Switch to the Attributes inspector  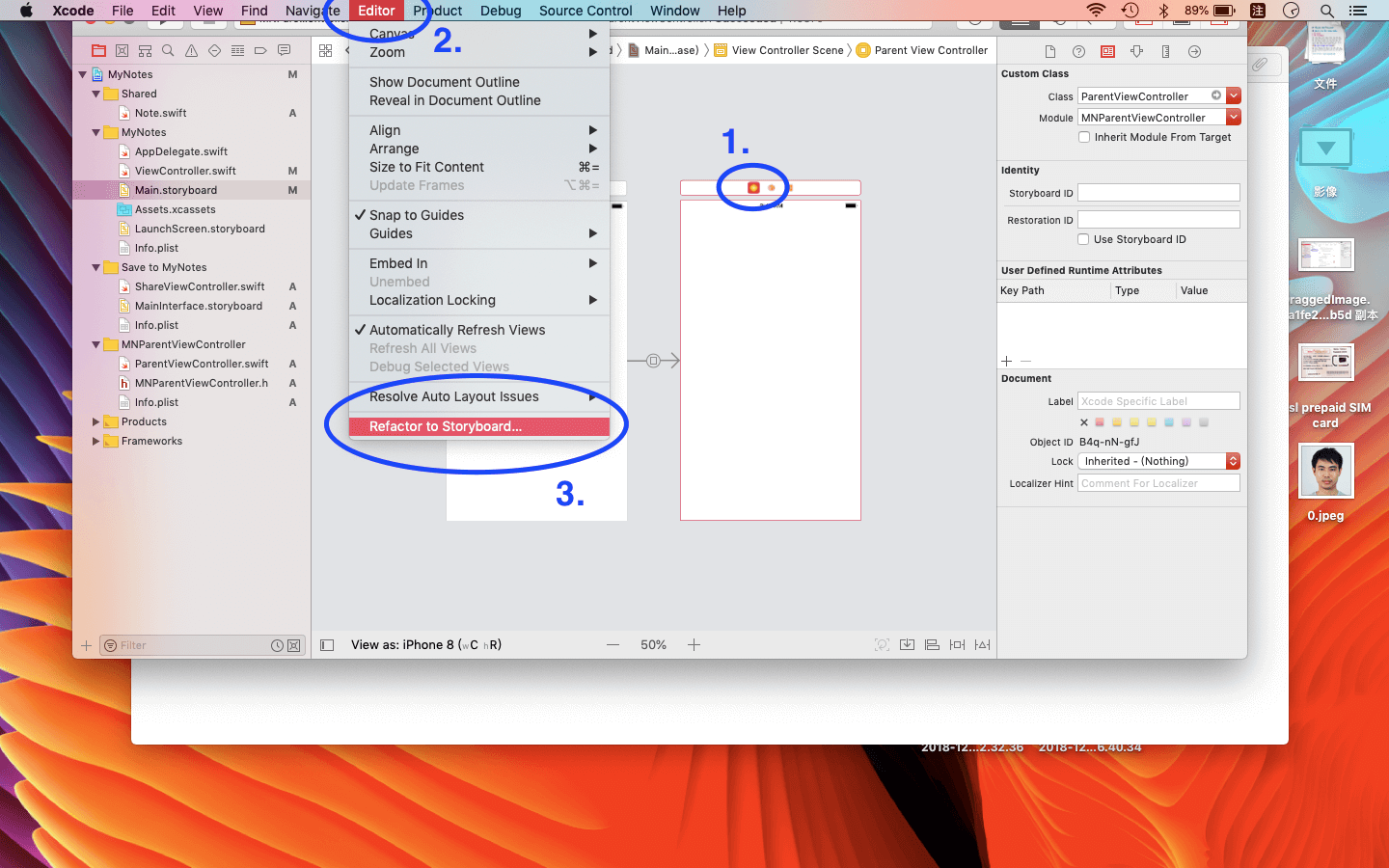coord(1137,51)
